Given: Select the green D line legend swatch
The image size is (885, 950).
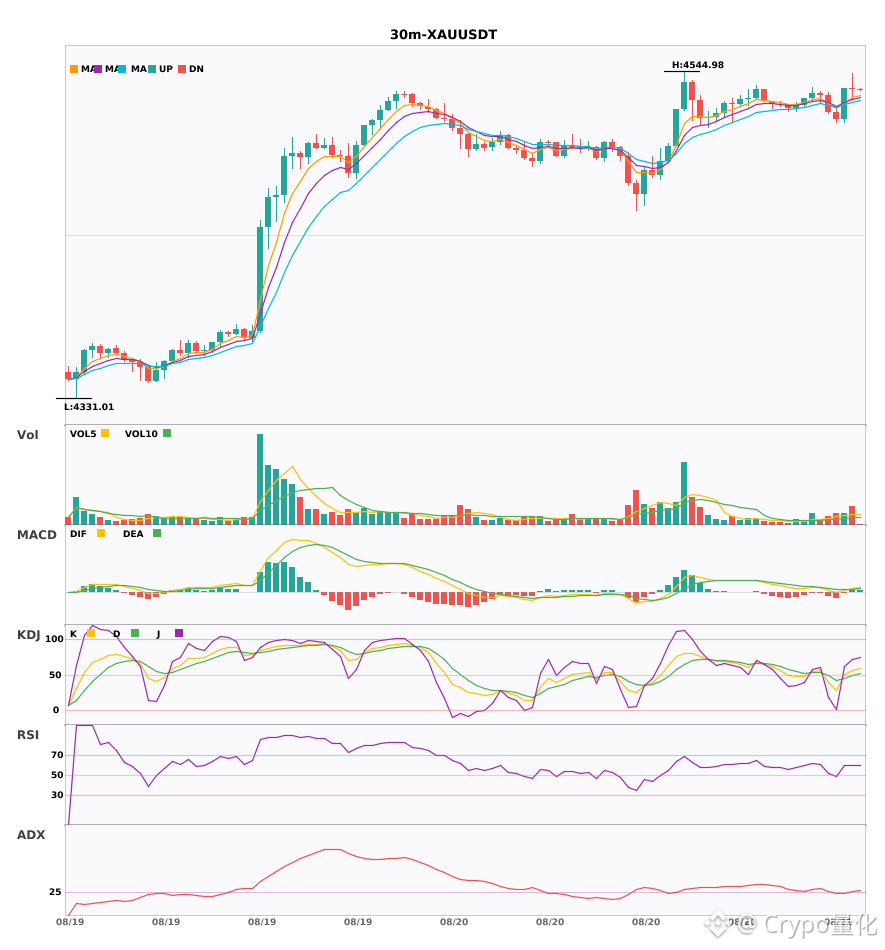Looking at the screenshot, I should click(x=135, y=633).
